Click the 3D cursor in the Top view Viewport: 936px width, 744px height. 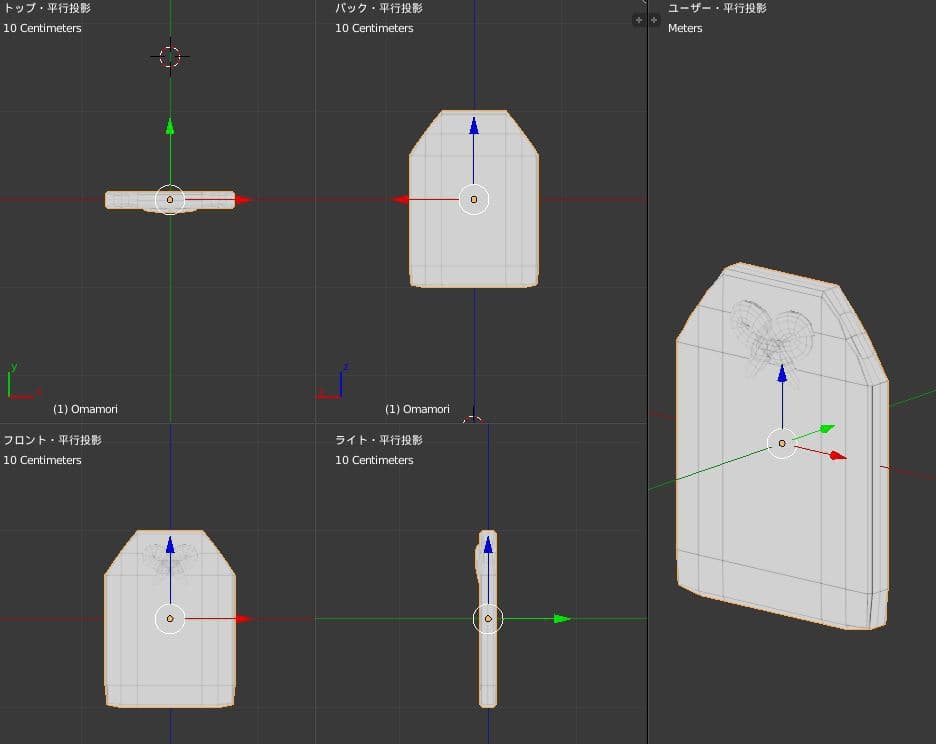[x=170, y=57]
